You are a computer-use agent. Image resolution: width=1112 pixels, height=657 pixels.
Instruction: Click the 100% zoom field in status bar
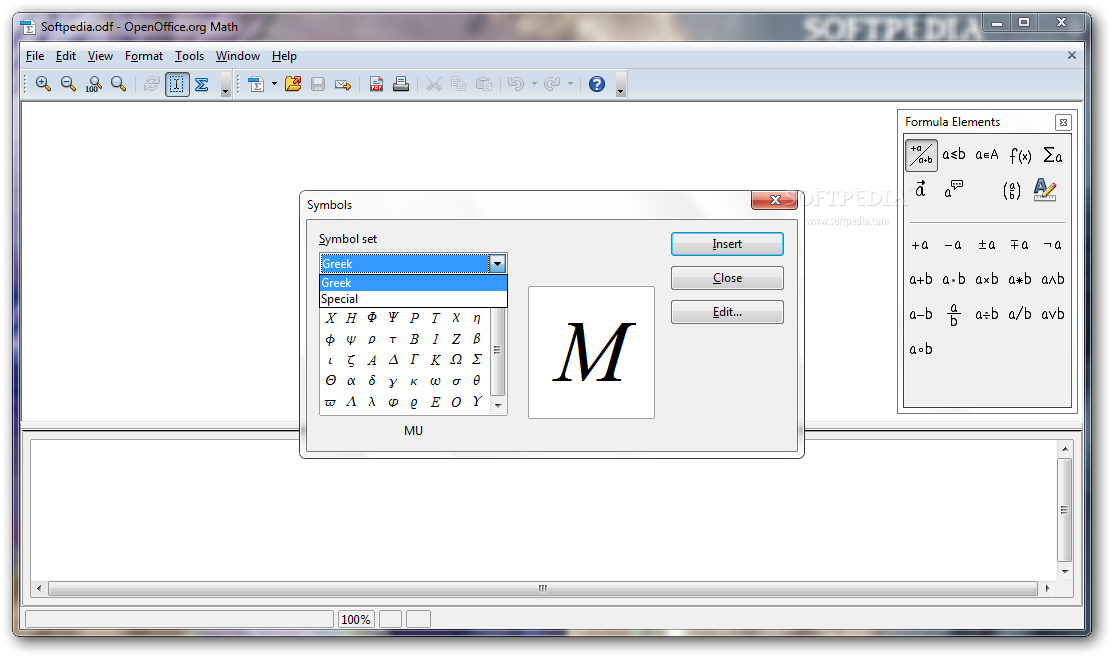click(356, 619)
